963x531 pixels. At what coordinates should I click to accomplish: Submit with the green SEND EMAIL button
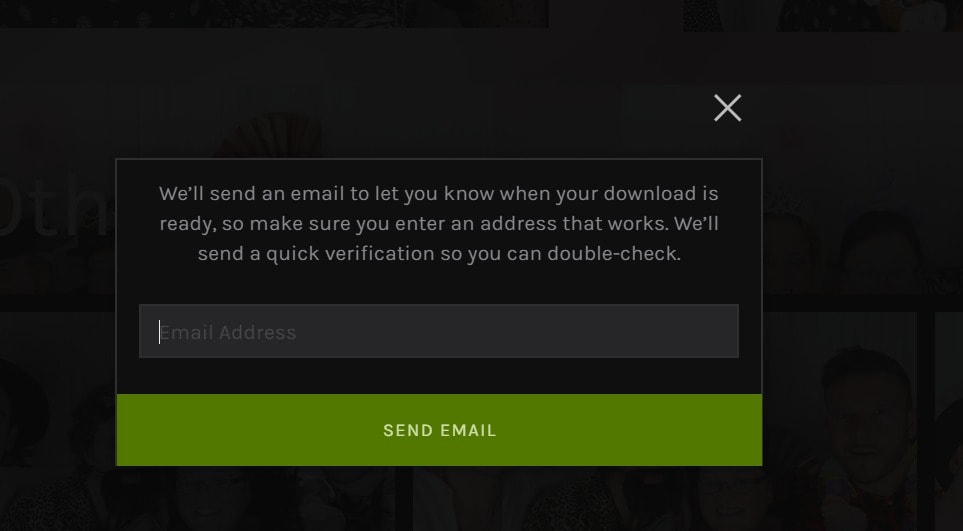pyautogui.click(x=439, y=430)
